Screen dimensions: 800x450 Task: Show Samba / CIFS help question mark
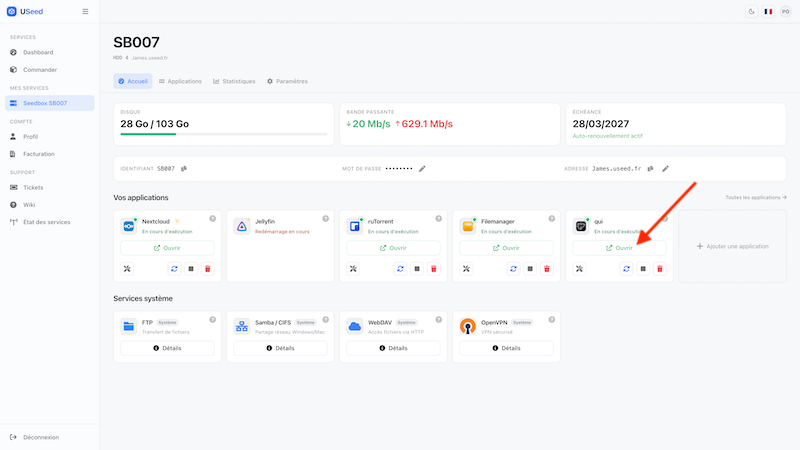[326, 320]
